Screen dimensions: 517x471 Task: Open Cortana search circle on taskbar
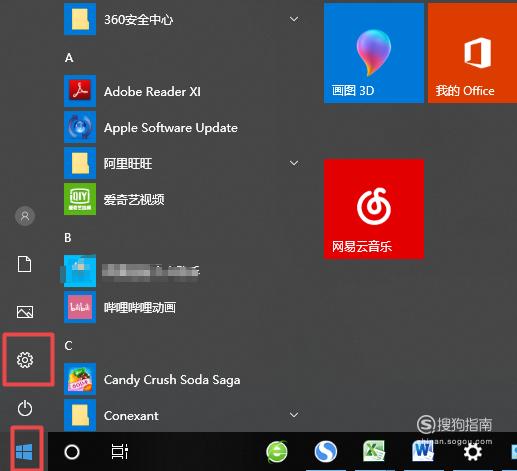(72, 452)
